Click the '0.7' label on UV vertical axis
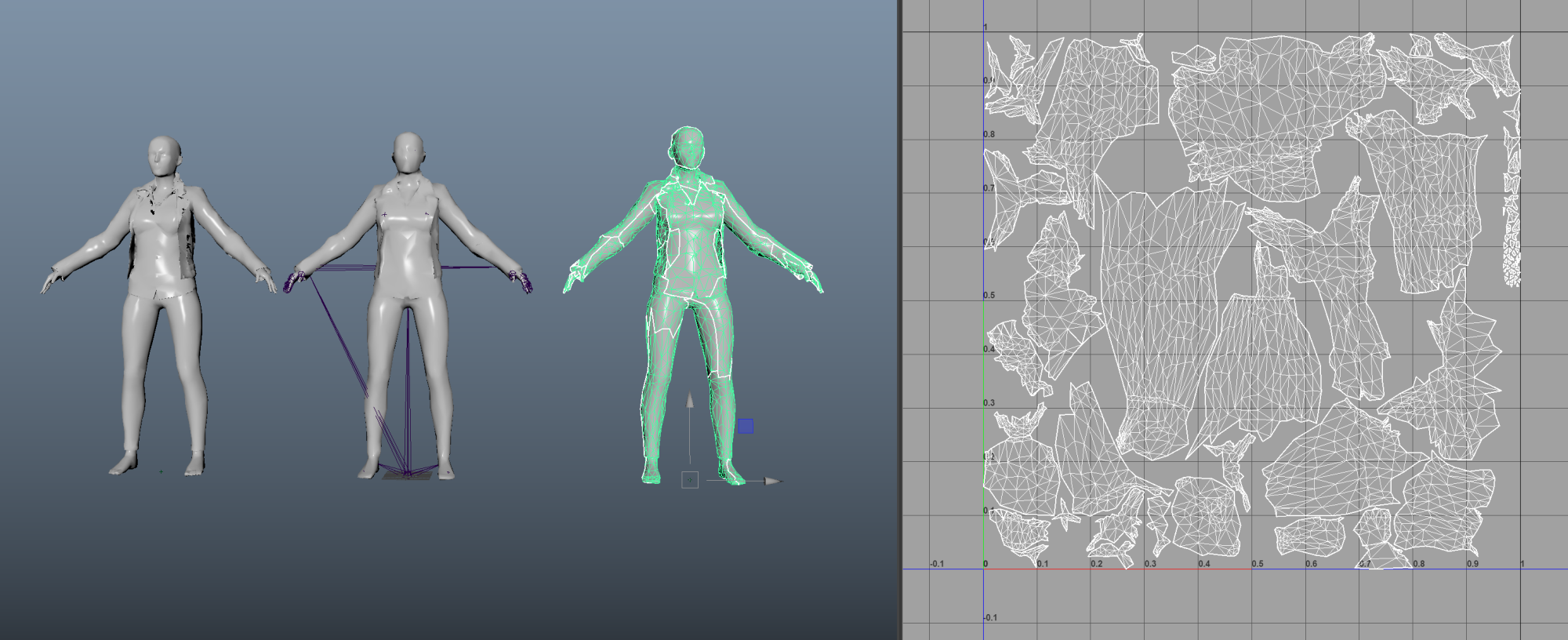This screenshot has height=640, width=1568. (989, 188)
